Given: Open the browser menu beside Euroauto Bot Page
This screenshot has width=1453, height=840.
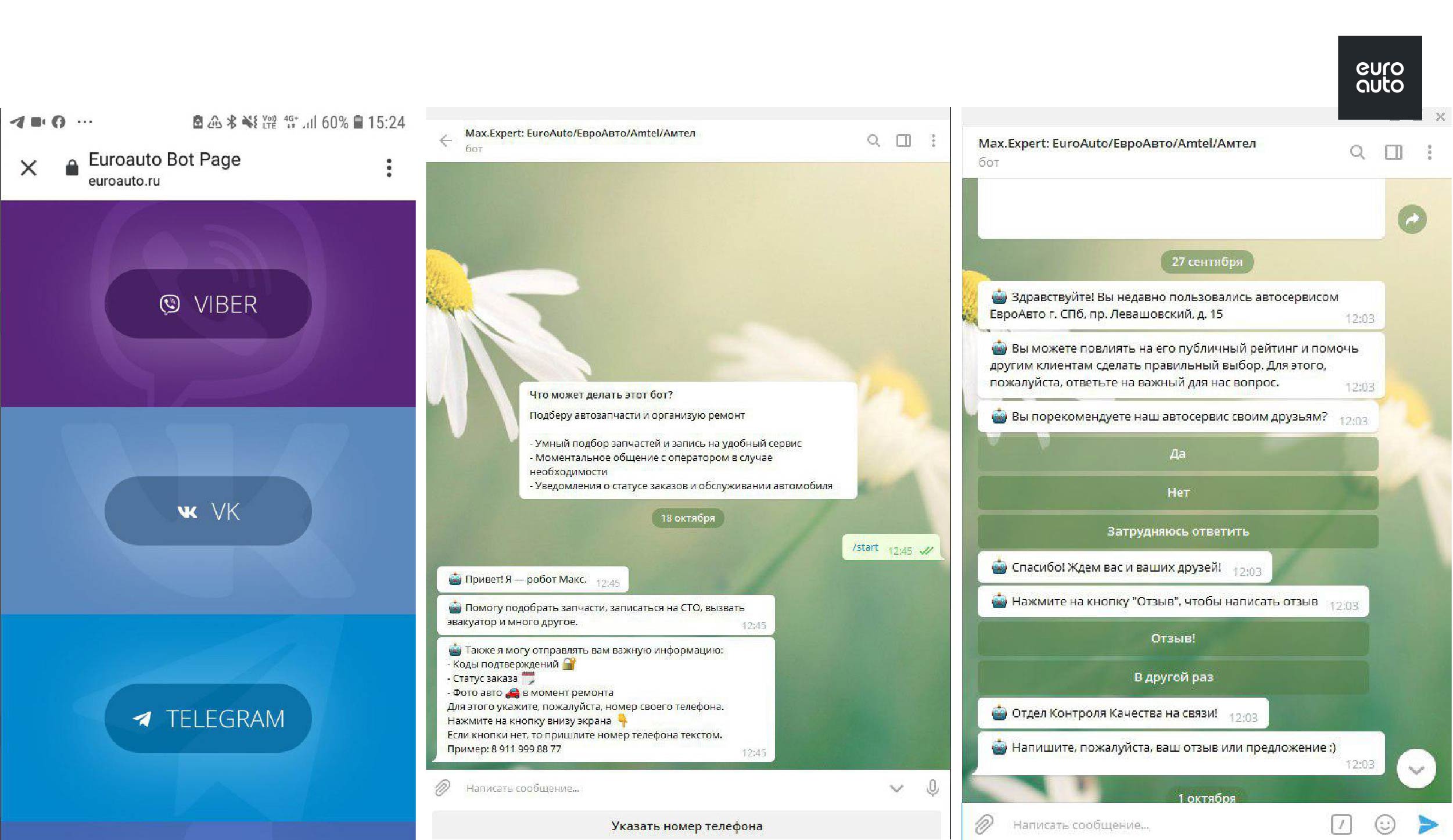Looking at the screenshot, I should click(x=389, y=168).
